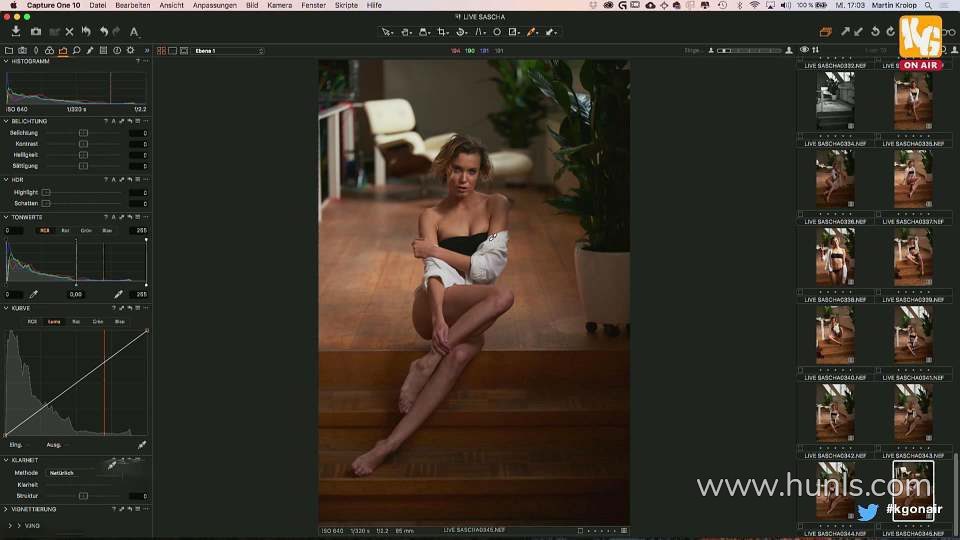Tick checkbox of LIVE SASCHA0342.NEF thumbnail
960x540 pixels.
coord(800,449)
